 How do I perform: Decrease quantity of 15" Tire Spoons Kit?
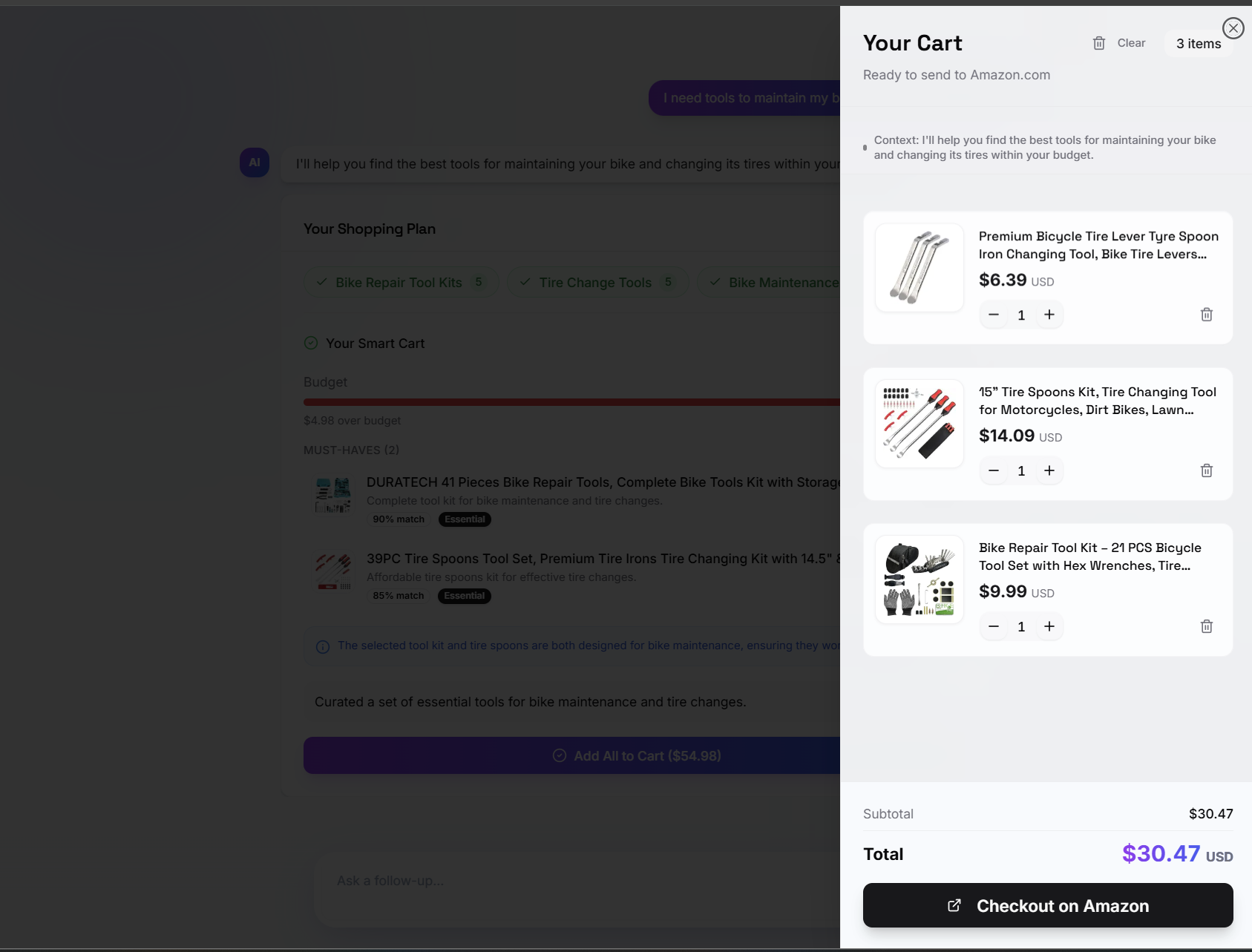click(994, 470)
